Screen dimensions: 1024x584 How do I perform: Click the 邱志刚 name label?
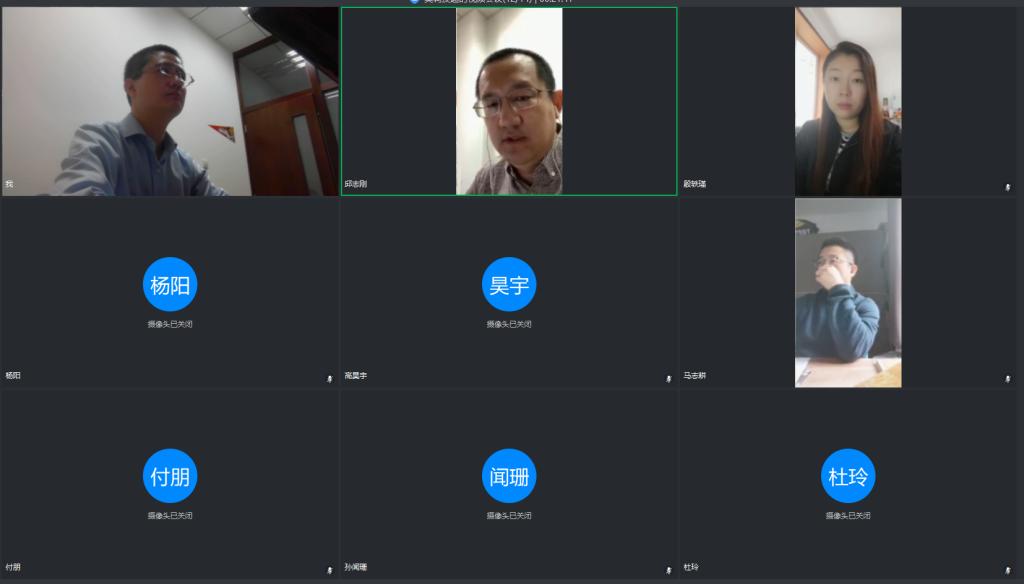tap(356, 184)
